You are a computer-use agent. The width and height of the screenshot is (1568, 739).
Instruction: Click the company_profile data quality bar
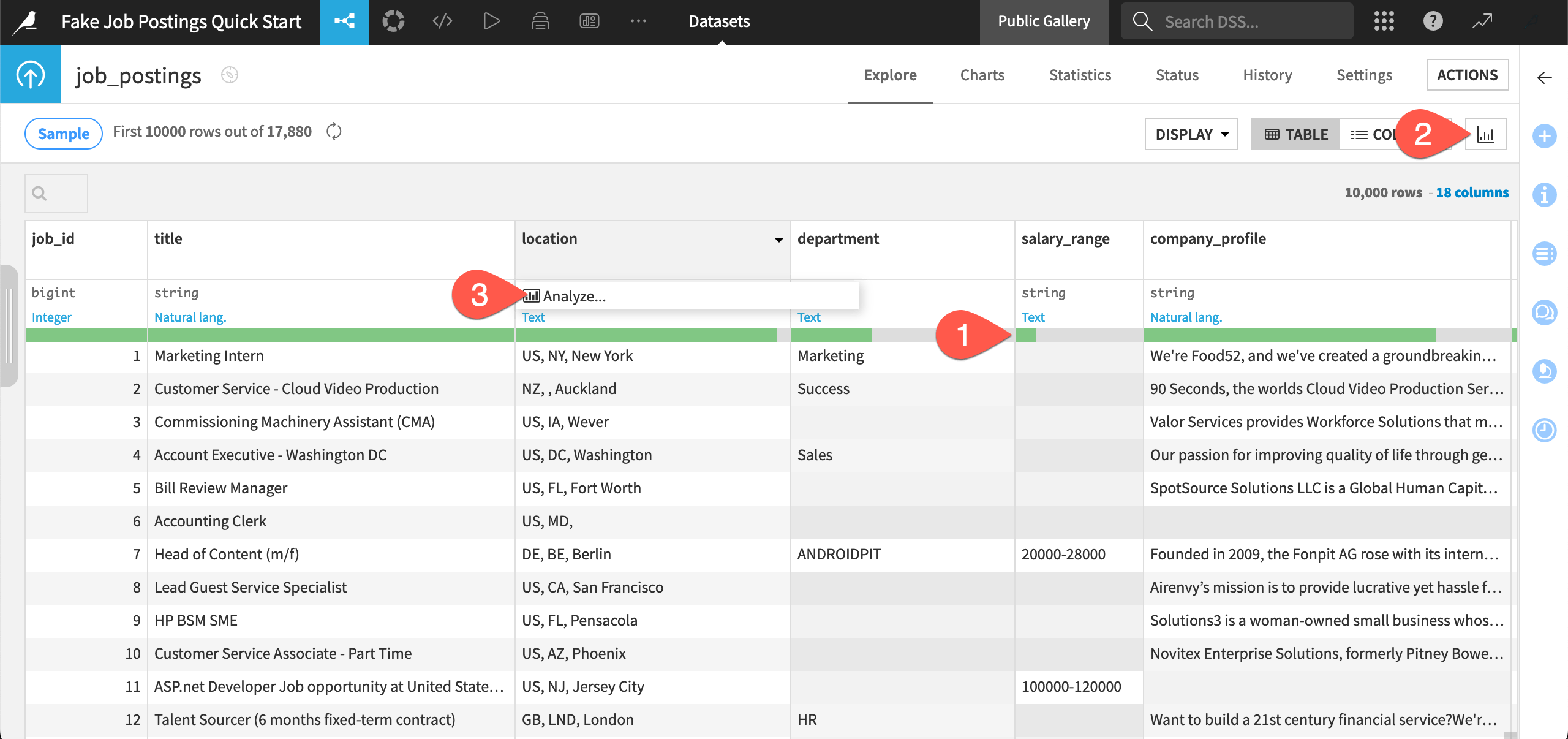(x=1327, y=335)
